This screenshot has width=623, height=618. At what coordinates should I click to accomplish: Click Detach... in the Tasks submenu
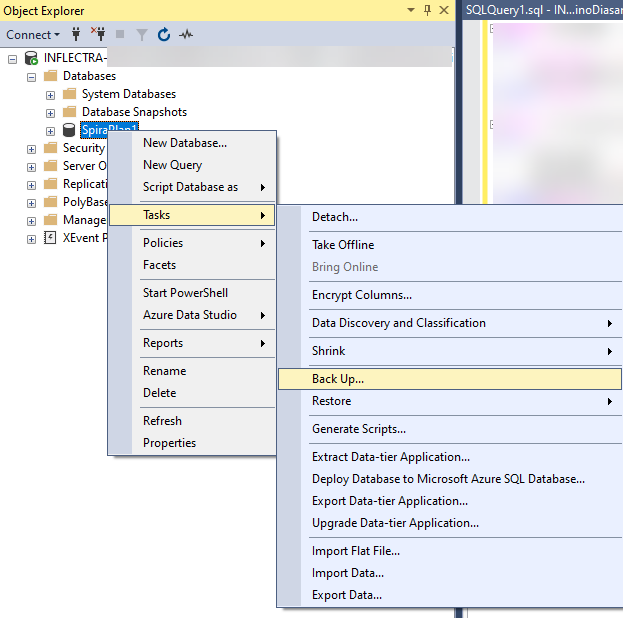pyautogui.click(x=334, y=217)
